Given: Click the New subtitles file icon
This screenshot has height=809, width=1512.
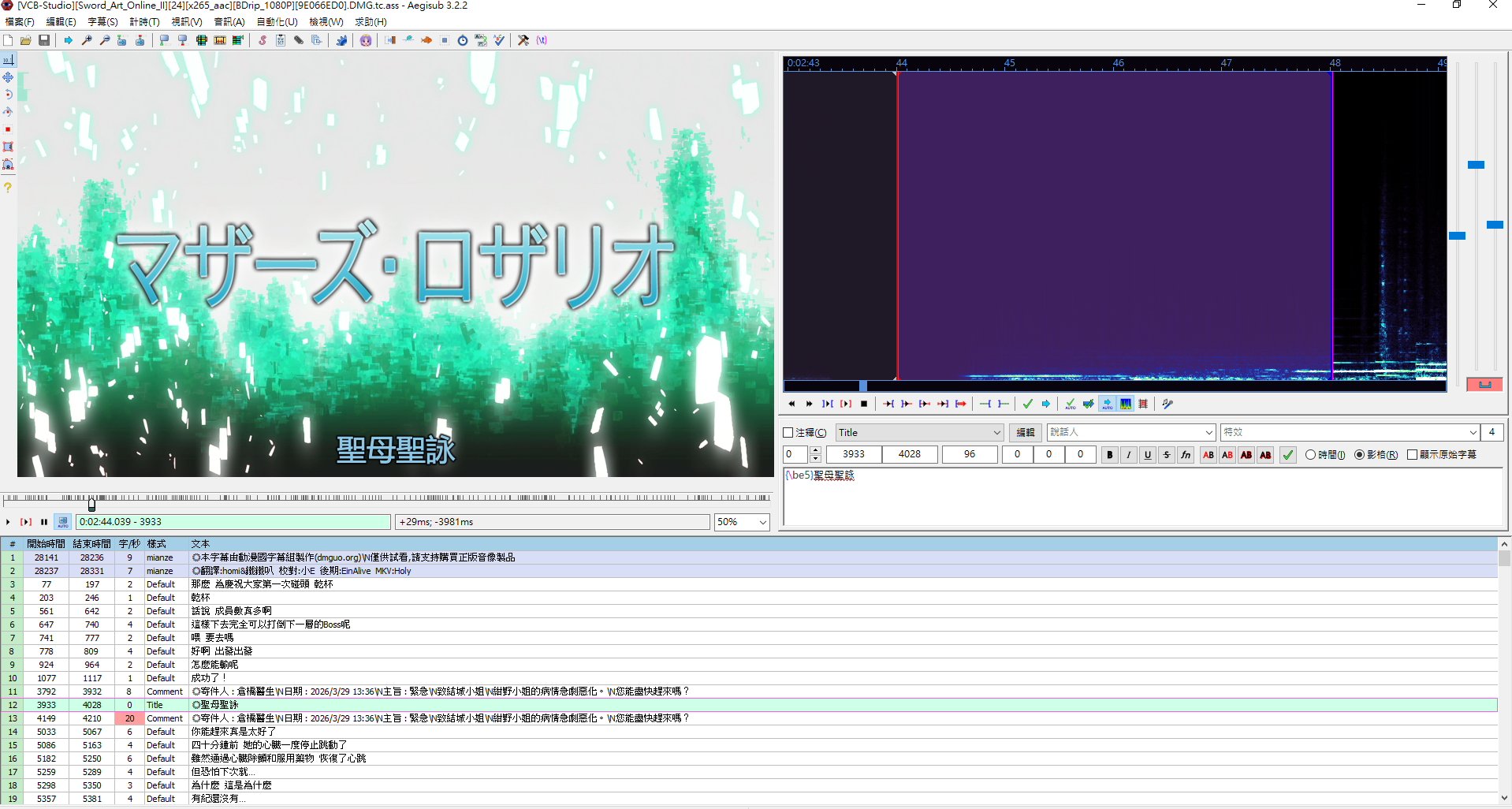Looking at the screenshot, I should (x=8, y=40).
